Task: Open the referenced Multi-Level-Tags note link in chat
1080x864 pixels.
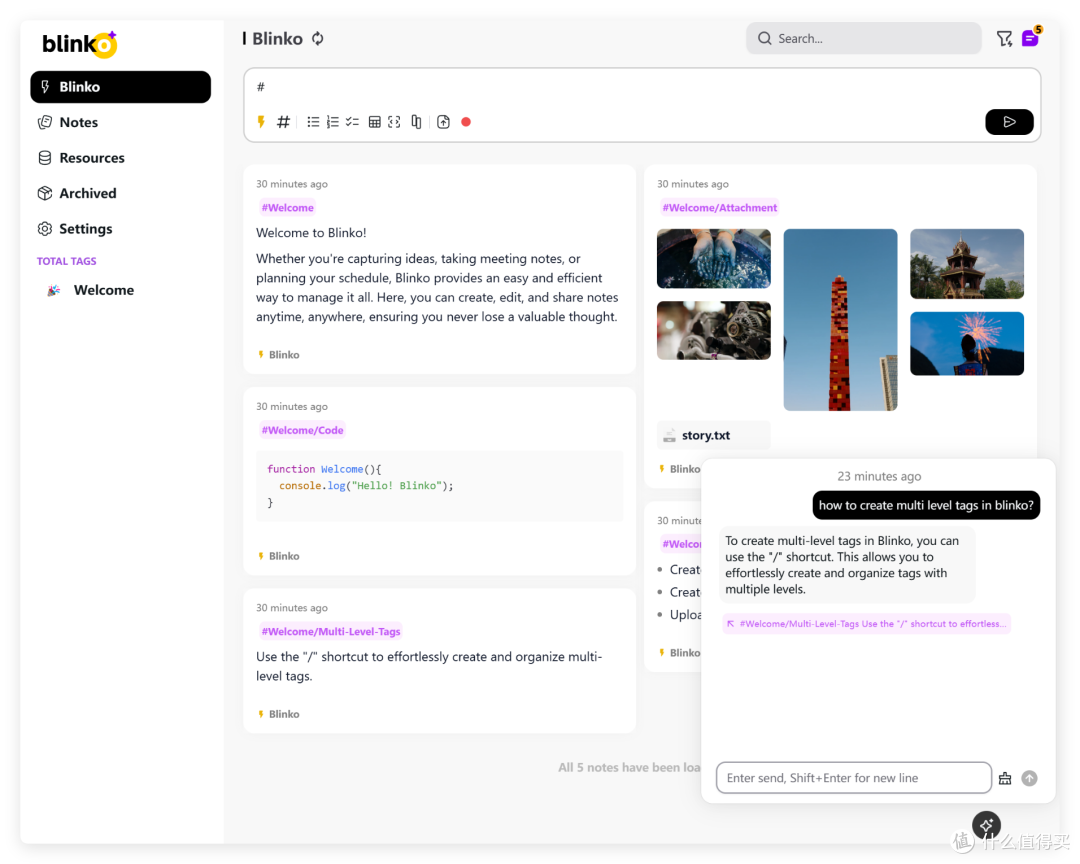Action: click(867, 623)
